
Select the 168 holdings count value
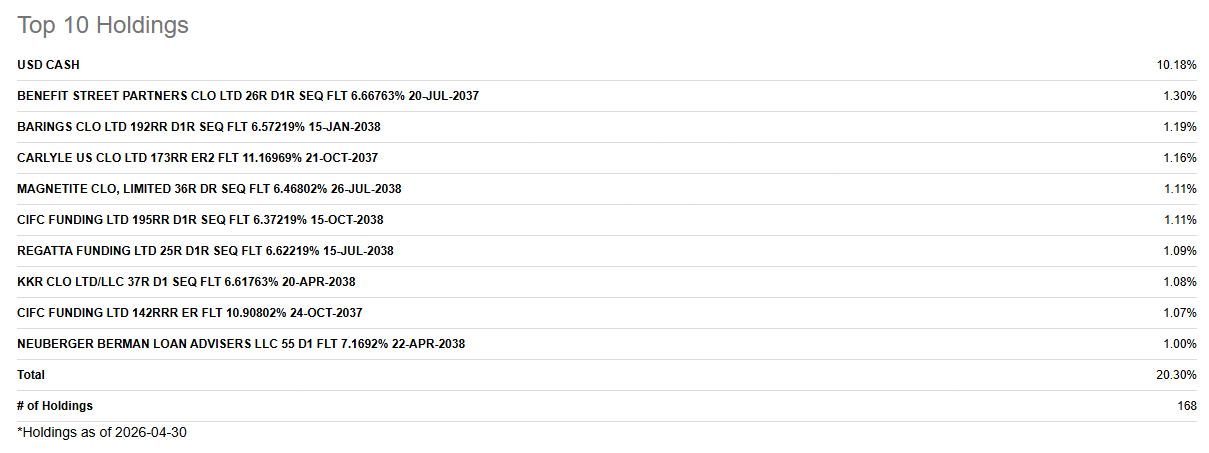click(x=1187, y=406)
